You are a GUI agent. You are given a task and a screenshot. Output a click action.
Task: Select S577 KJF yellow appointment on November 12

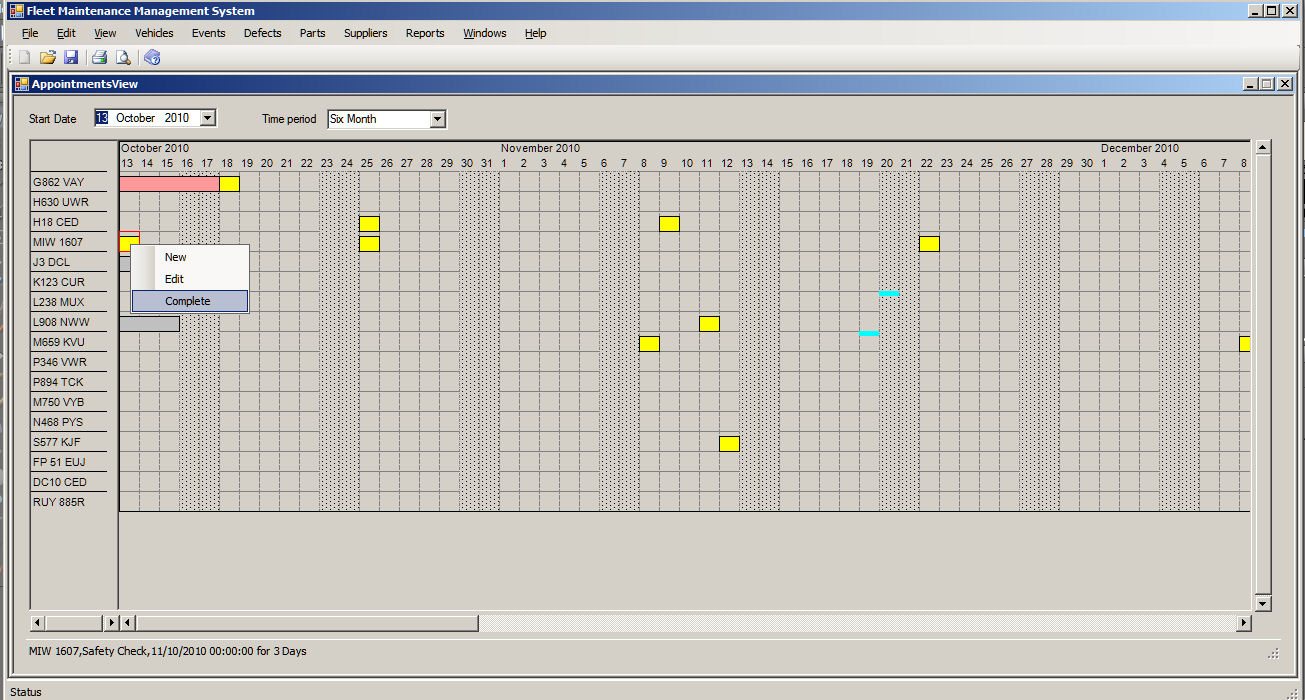729,444
